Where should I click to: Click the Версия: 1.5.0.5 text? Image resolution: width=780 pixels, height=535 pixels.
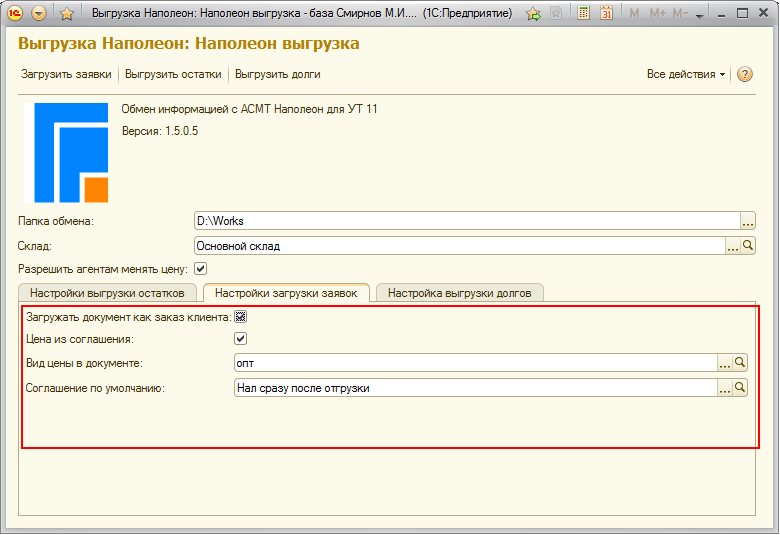pos(160,131)
